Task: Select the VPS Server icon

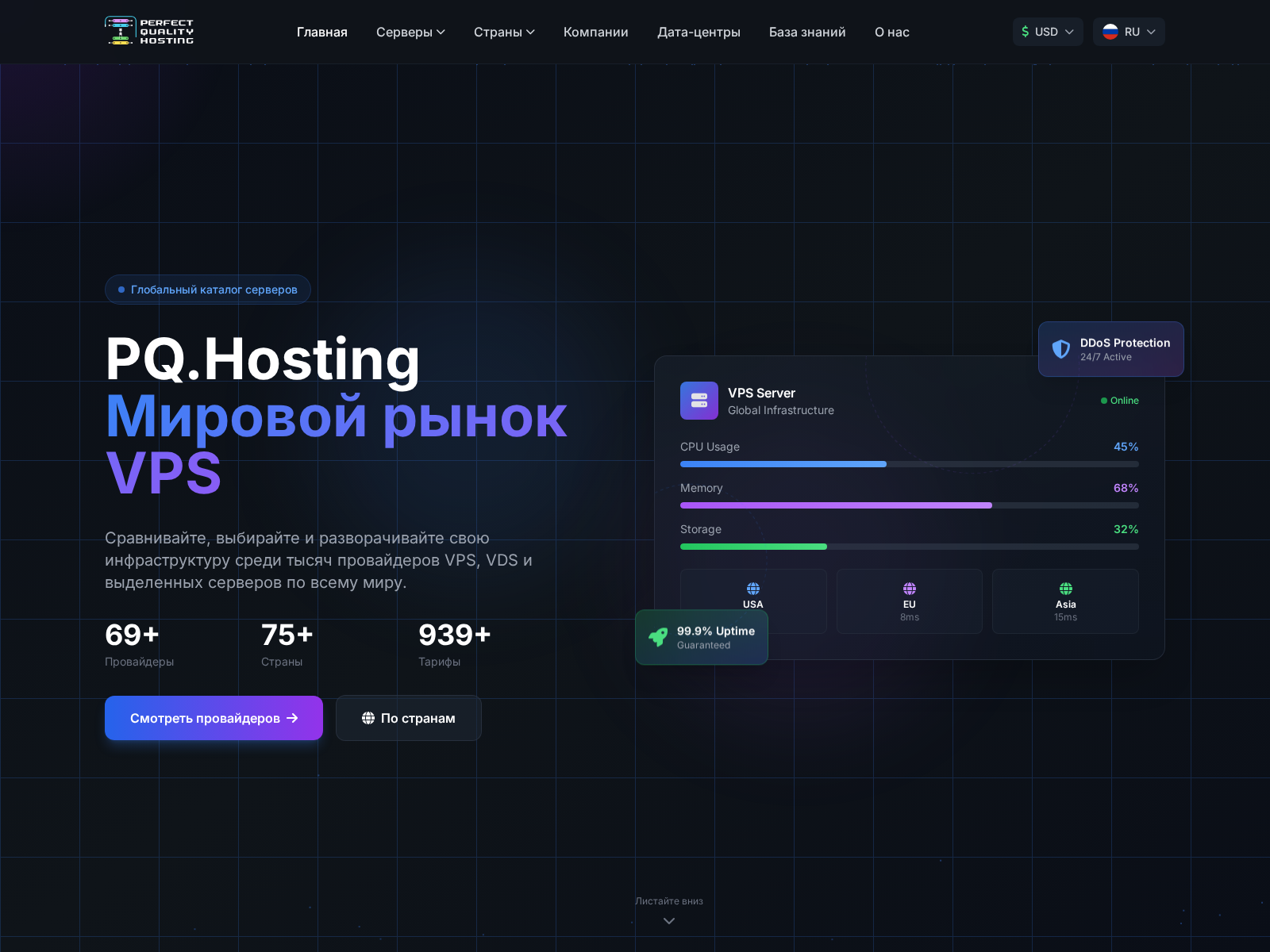Action: point(699,401)
